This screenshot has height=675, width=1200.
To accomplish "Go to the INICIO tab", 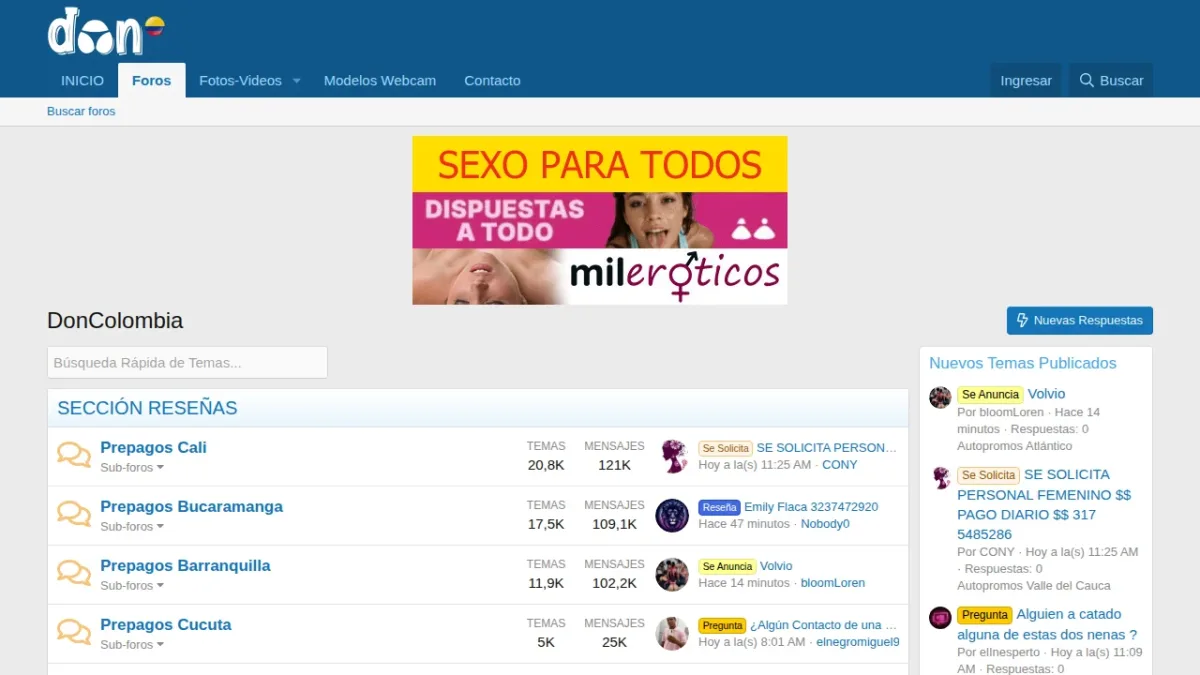I will click(x=82, y=81).
